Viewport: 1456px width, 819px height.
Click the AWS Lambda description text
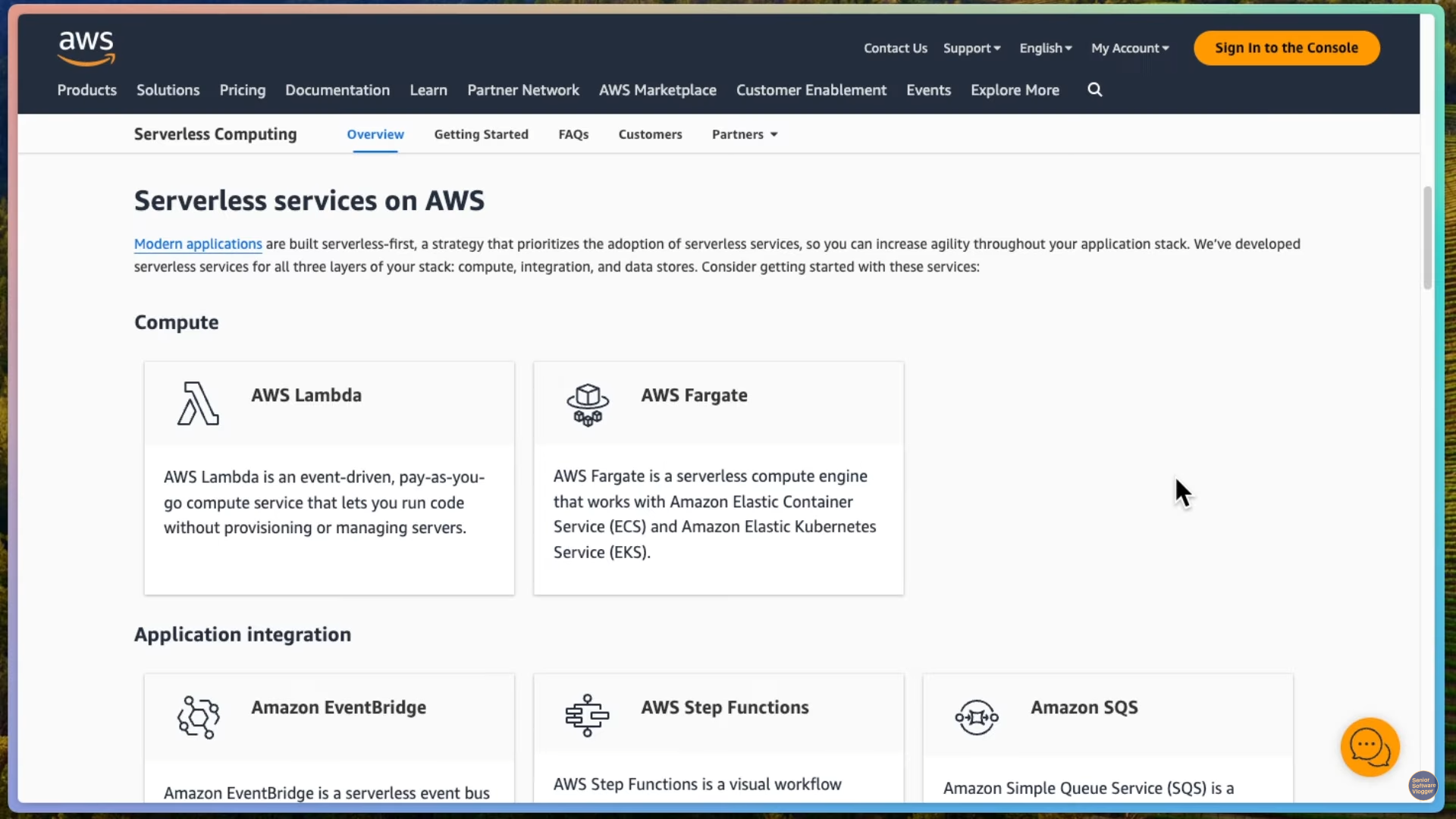pos(325,503)
